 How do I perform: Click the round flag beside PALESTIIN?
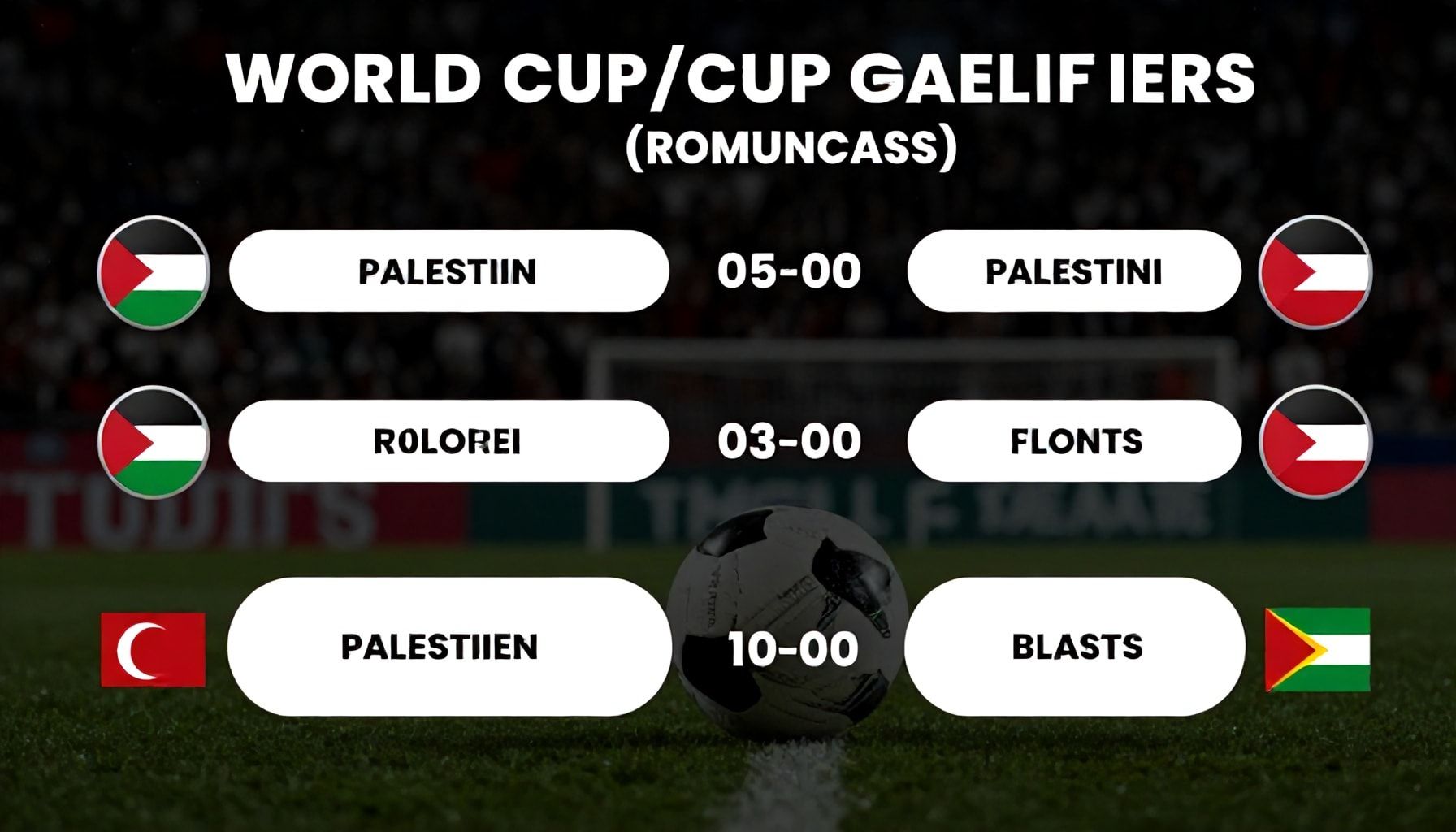pos(154,272)
